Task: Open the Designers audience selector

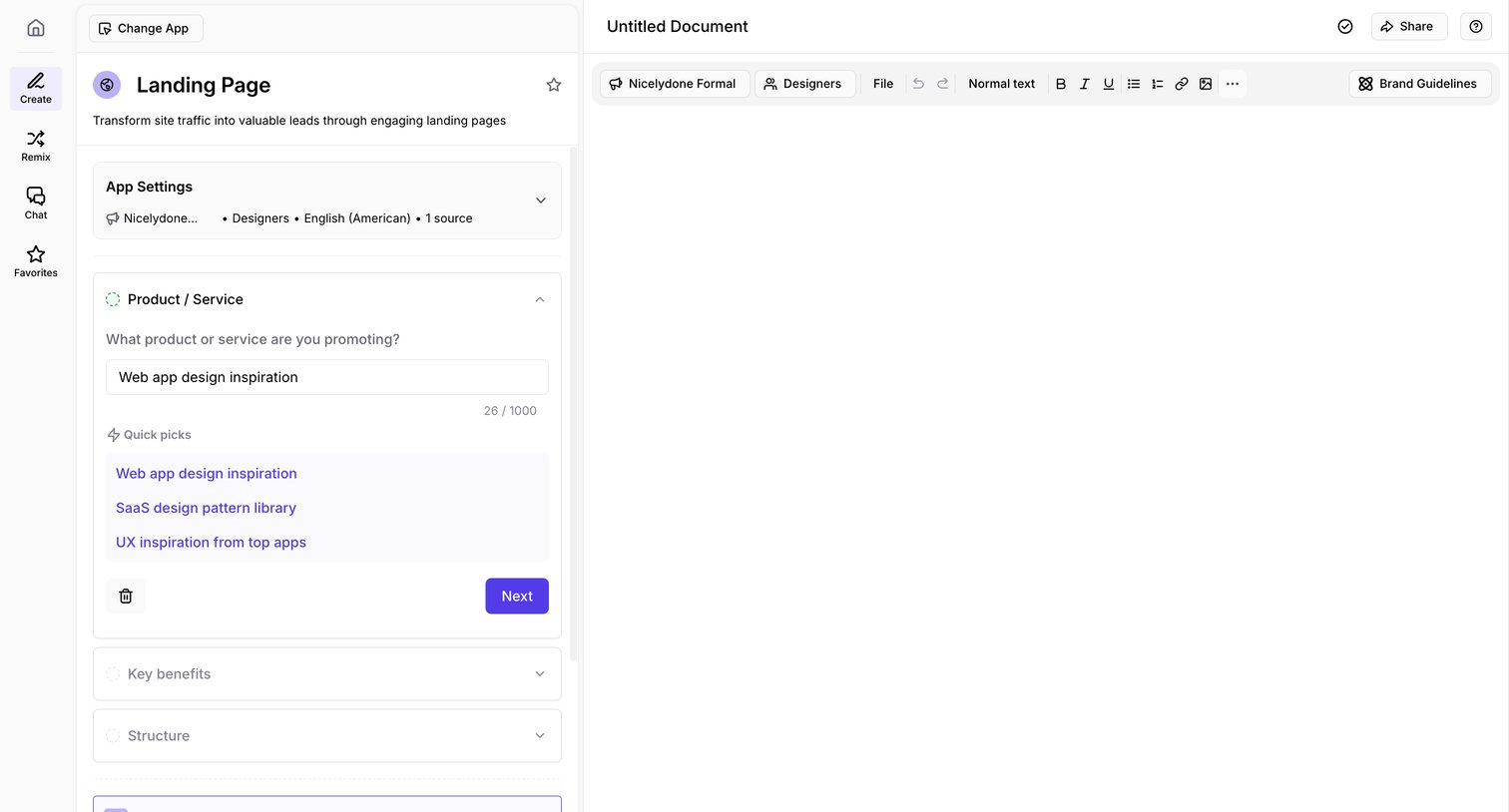Action: 804,84
